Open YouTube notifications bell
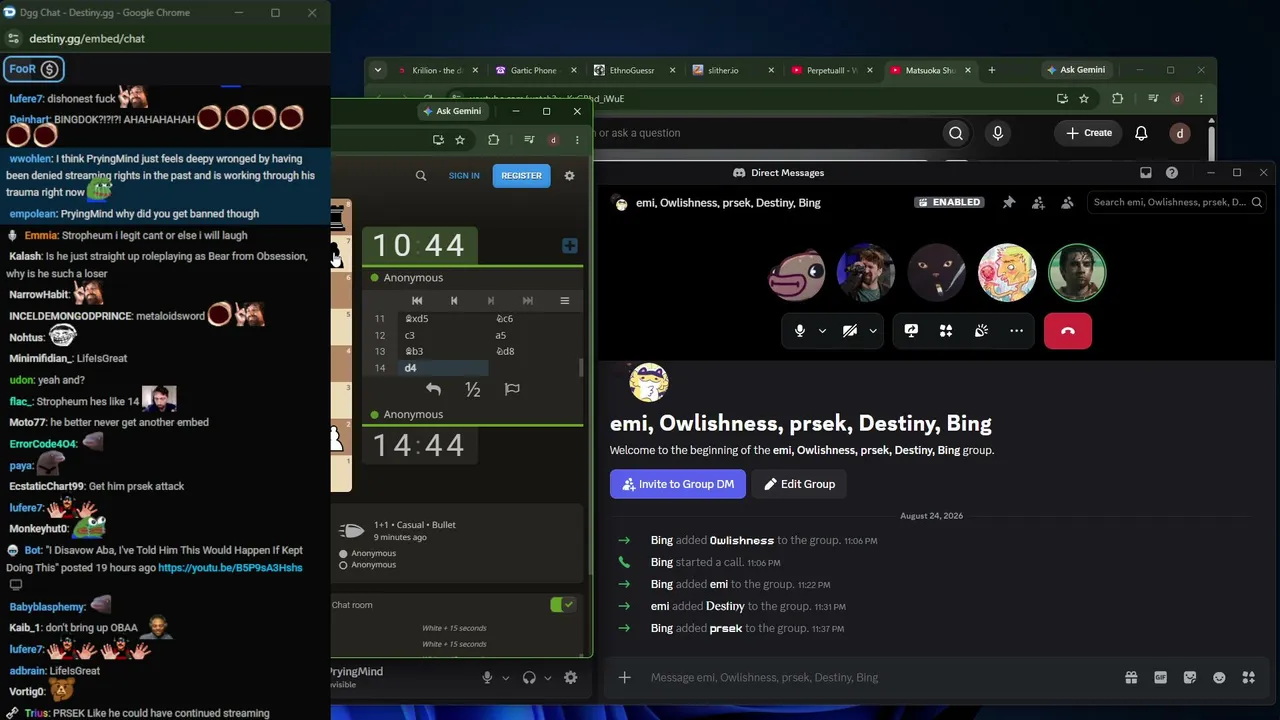This screenshot has width=1280, height=720. tap(1142, 133)
